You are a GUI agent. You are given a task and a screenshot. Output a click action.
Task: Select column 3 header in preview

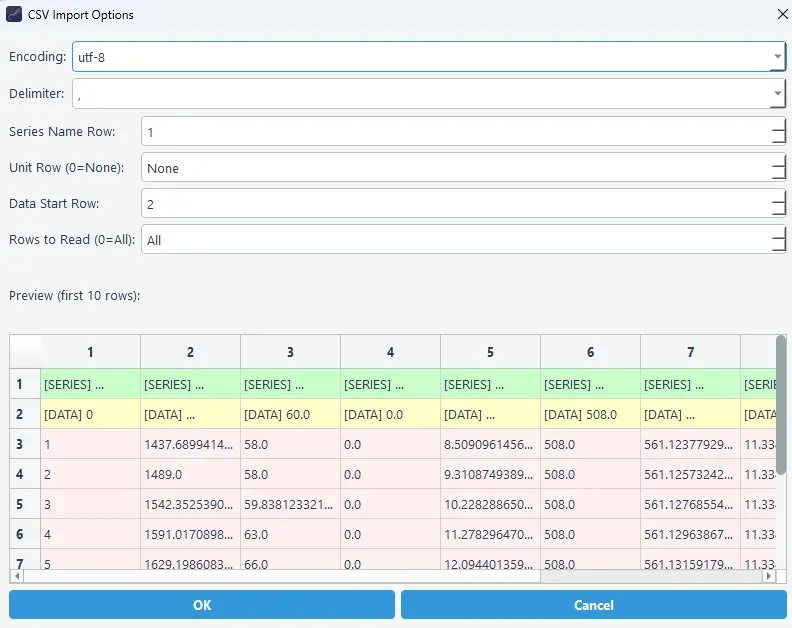coord(290,352)
